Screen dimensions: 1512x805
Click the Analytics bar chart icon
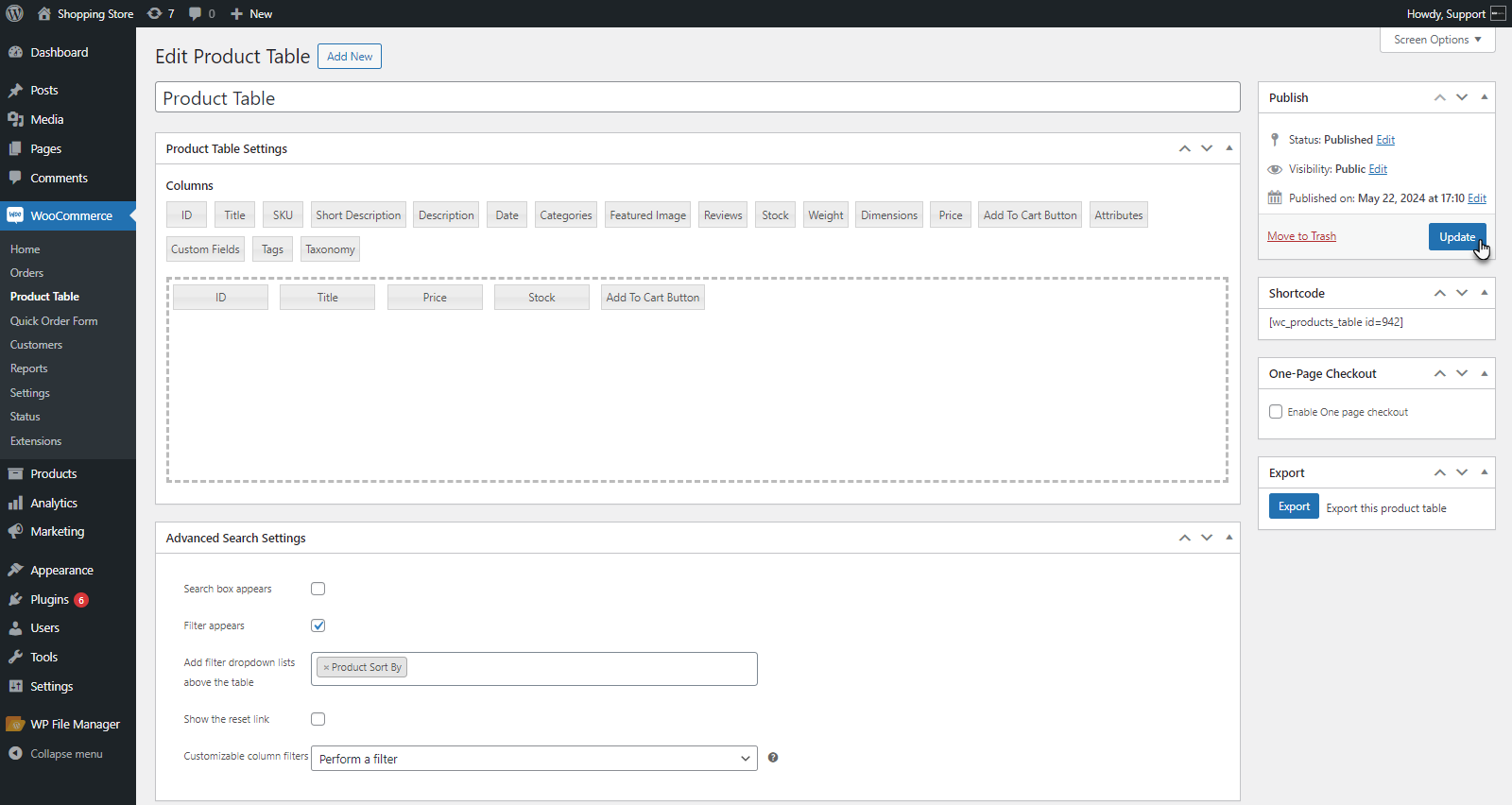(15, 504)
